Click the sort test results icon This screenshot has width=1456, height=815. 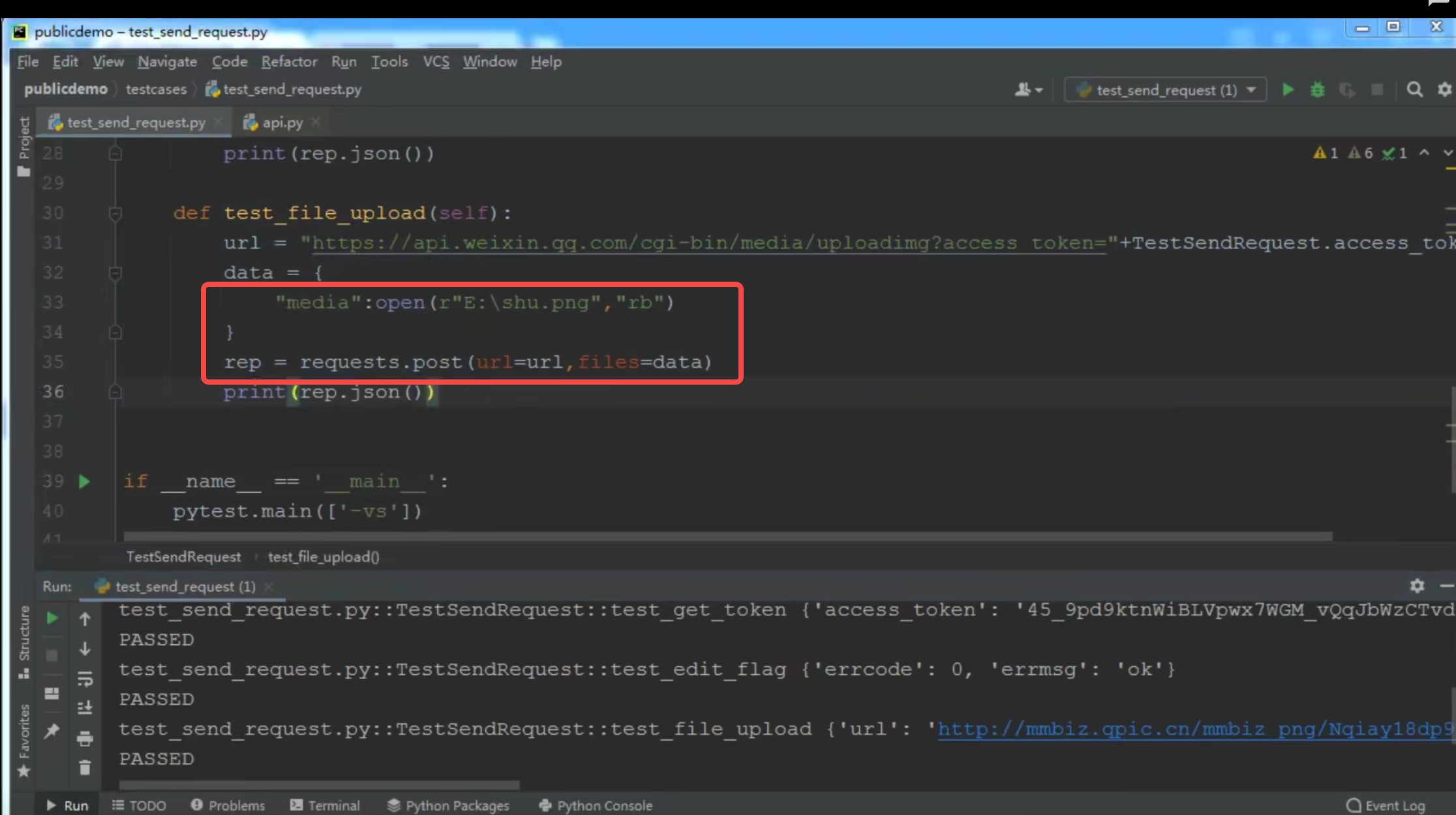tap(85, 693)
